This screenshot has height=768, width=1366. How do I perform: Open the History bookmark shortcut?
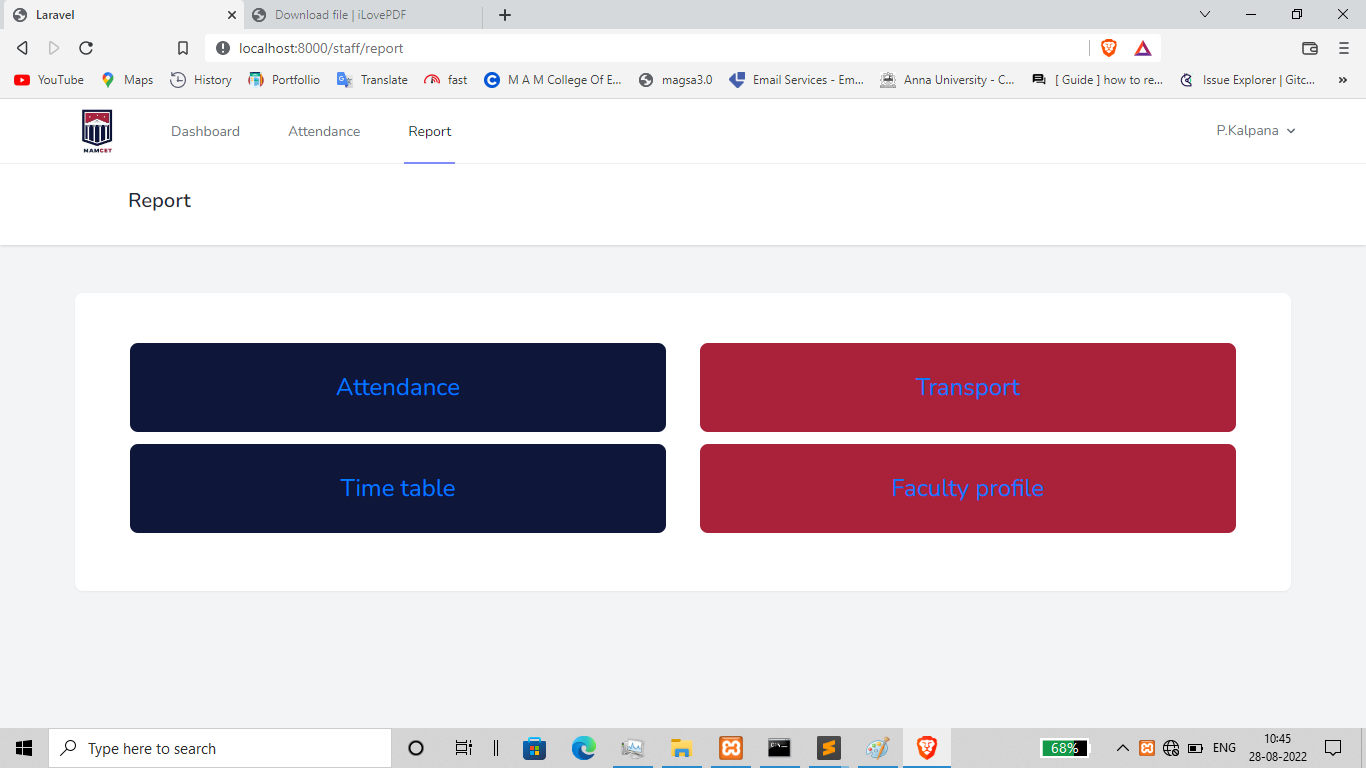click(x=200, y=80)
